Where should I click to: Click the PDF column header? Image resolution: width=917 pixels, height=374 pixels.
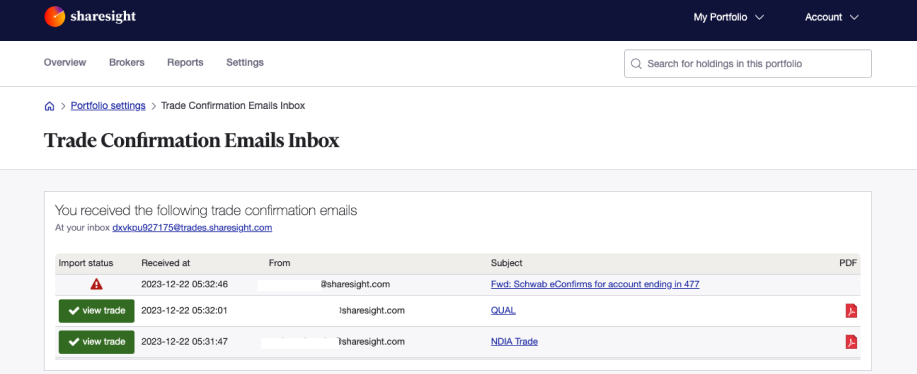tap(848, 264)
